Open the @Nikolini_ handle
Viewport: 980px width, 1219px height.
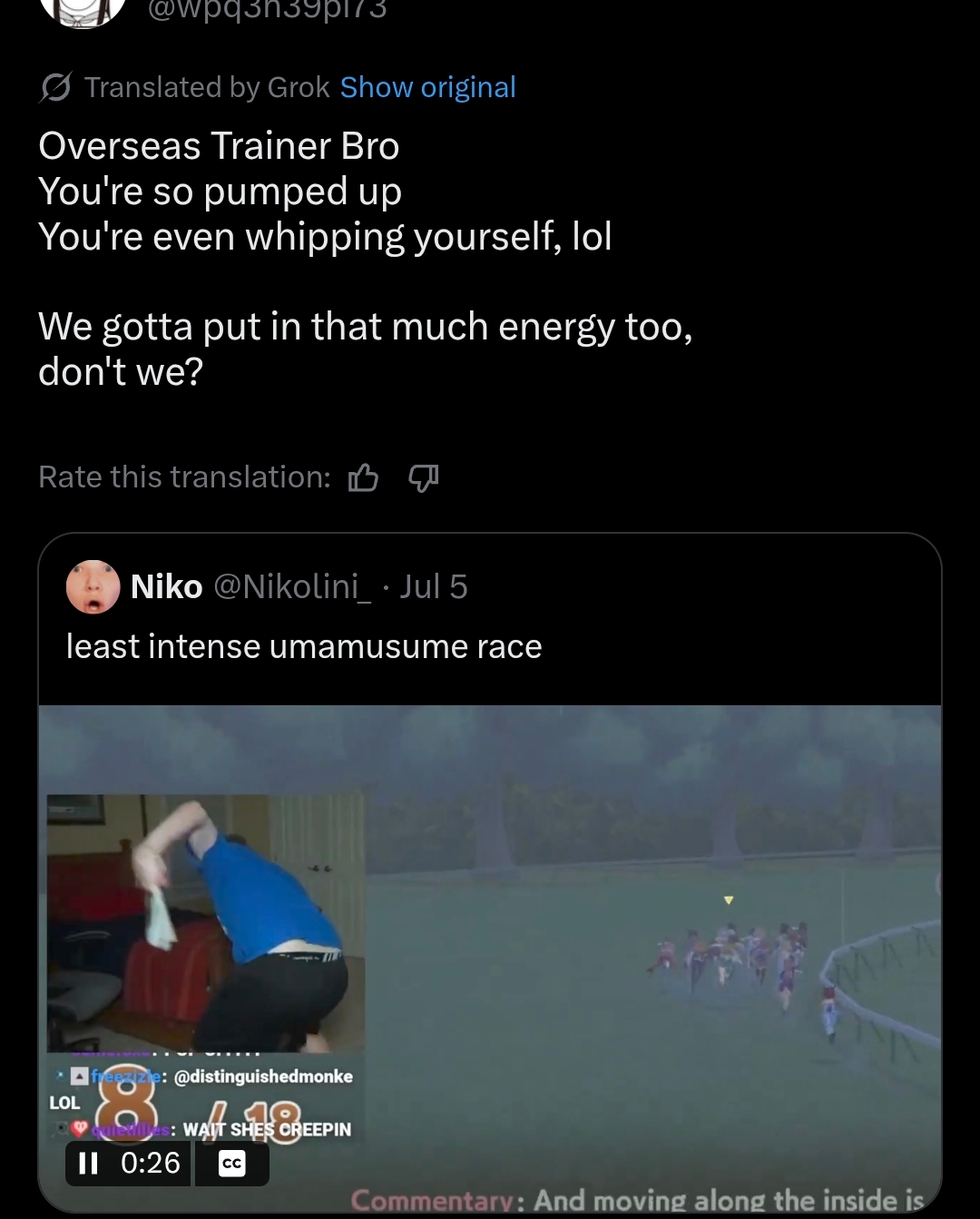pos(292,586)
